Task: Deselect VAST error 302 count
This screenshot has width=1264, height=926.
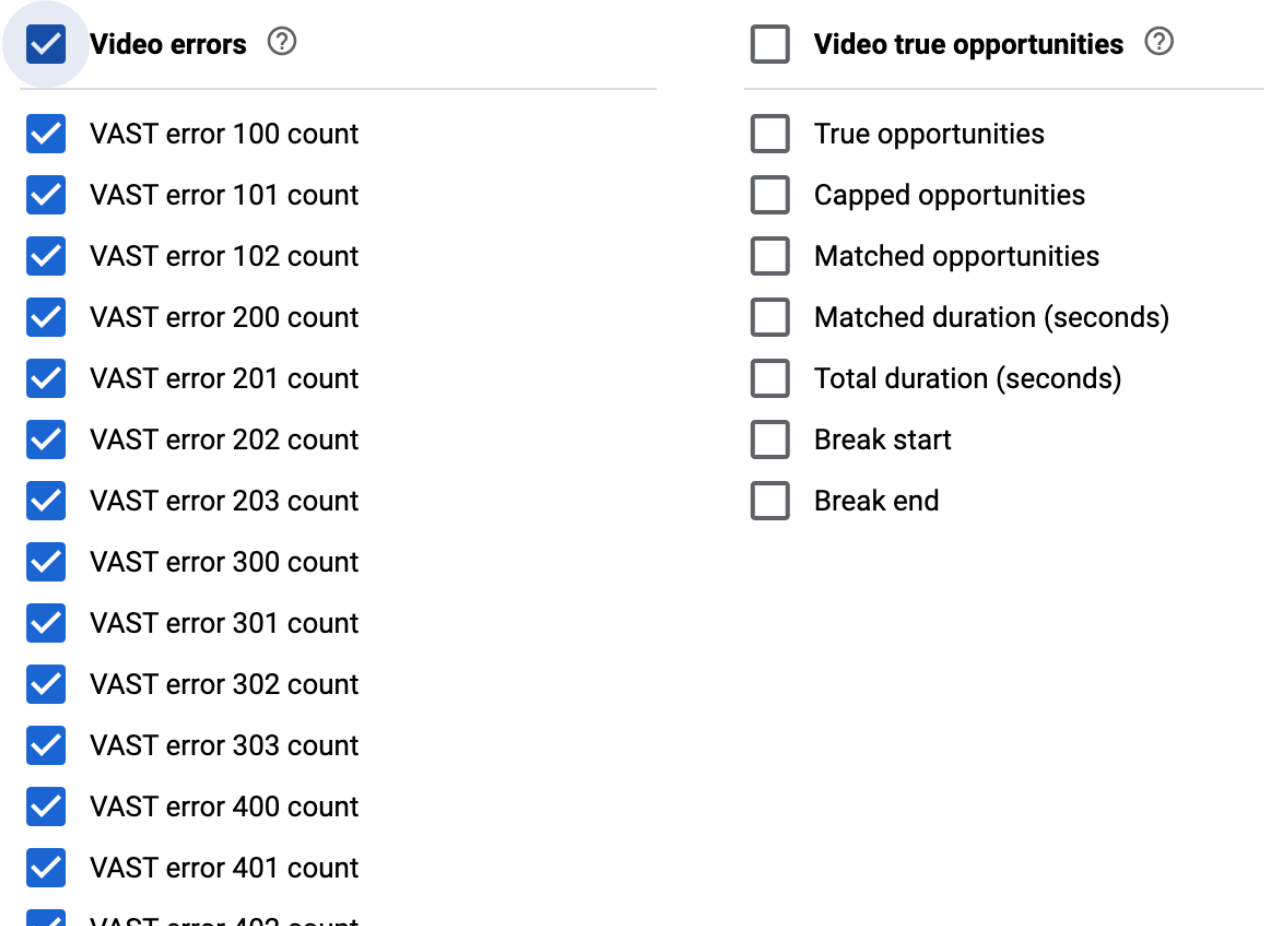Action: 46,684
